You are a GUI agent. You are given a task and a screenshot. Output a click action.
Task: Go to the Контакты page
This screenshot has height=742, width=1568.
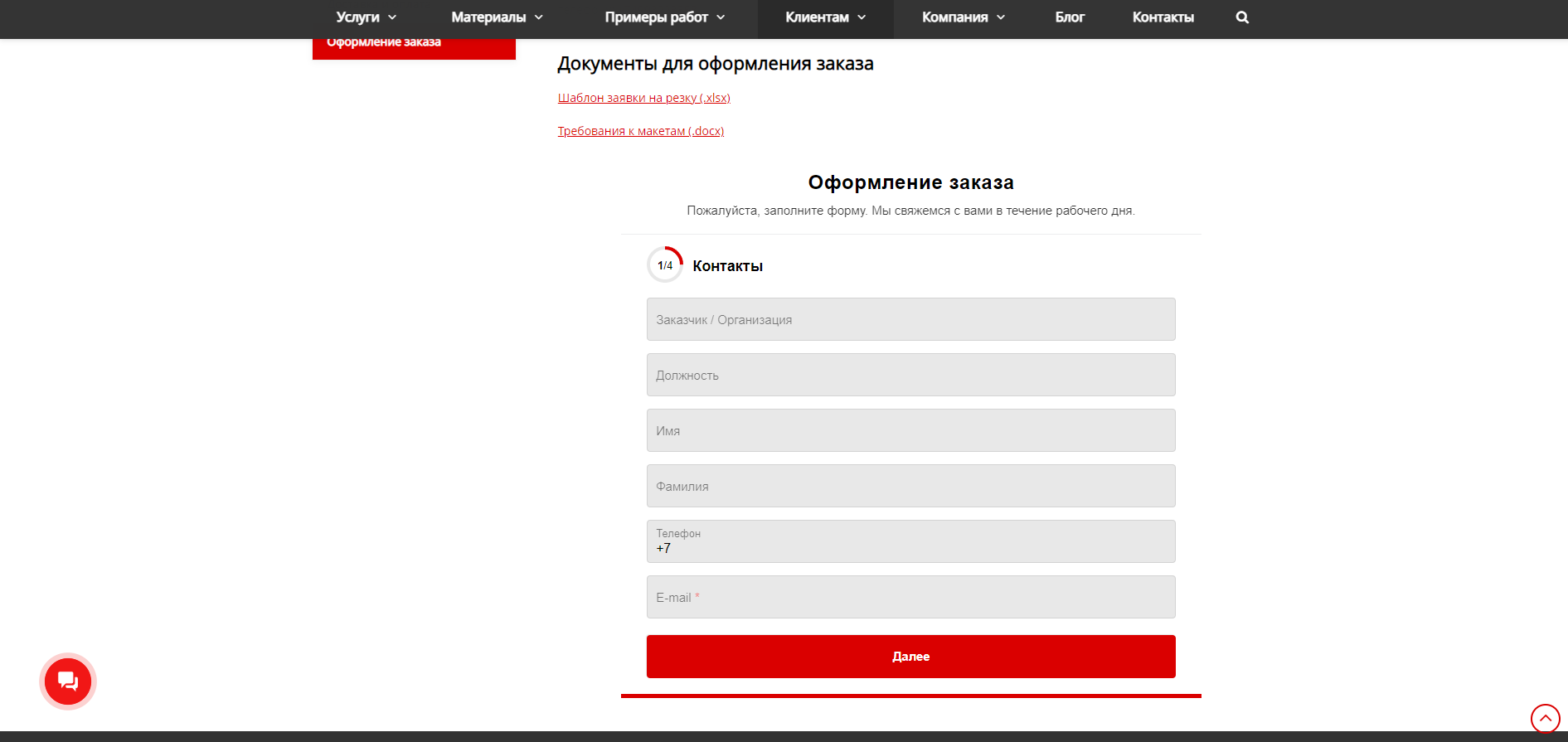pyautogui.click(x=1163, y=17)
